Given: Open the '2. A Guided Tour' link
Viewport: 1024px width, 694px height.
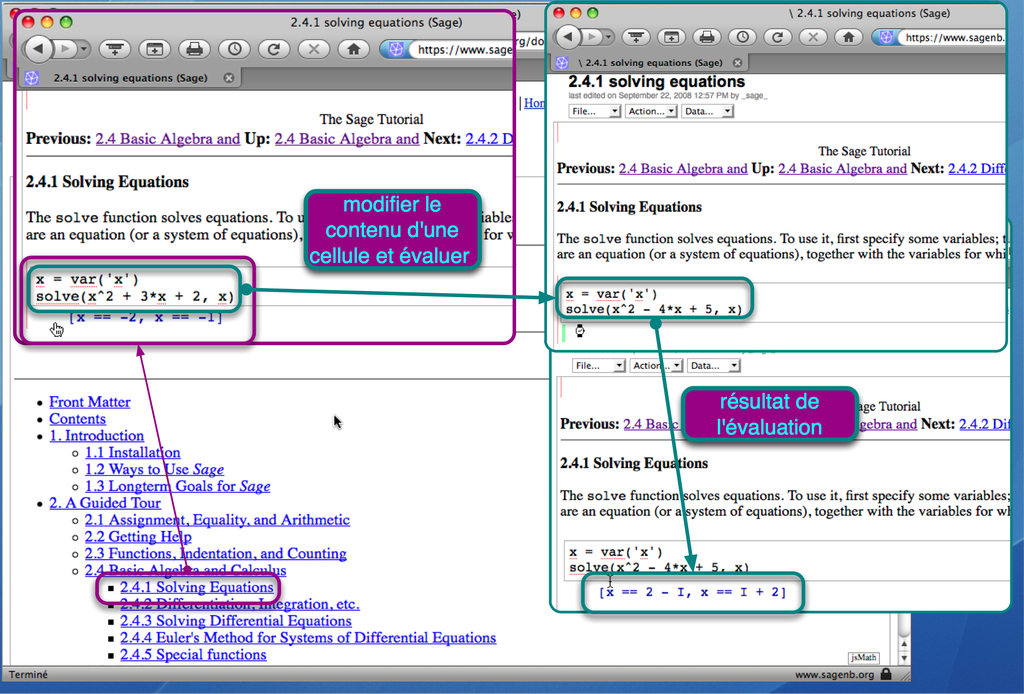Looking at the screenshot, I should tap(105, 503).
